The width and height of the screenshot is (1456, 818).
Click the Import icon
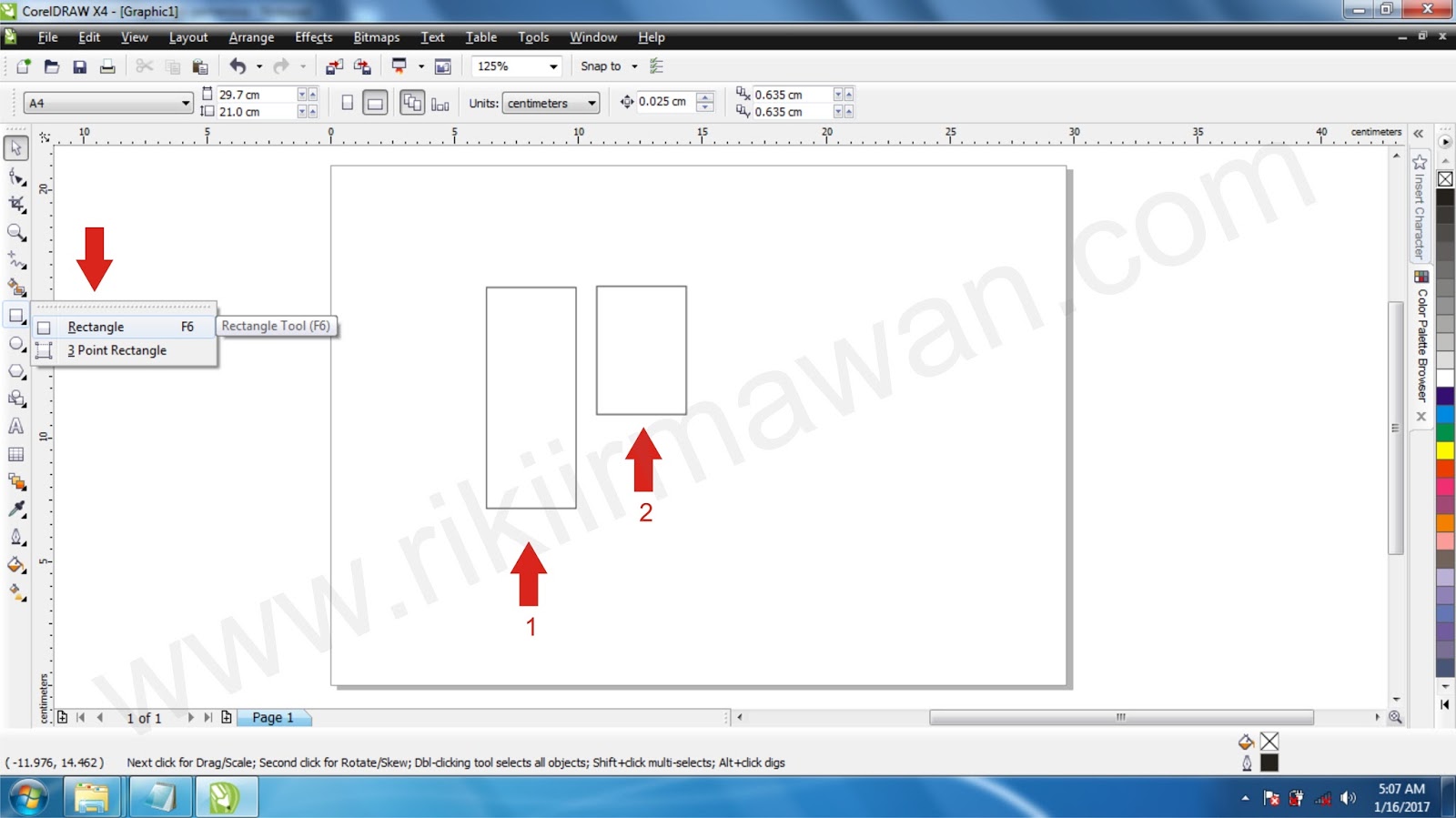click(334, 66)
